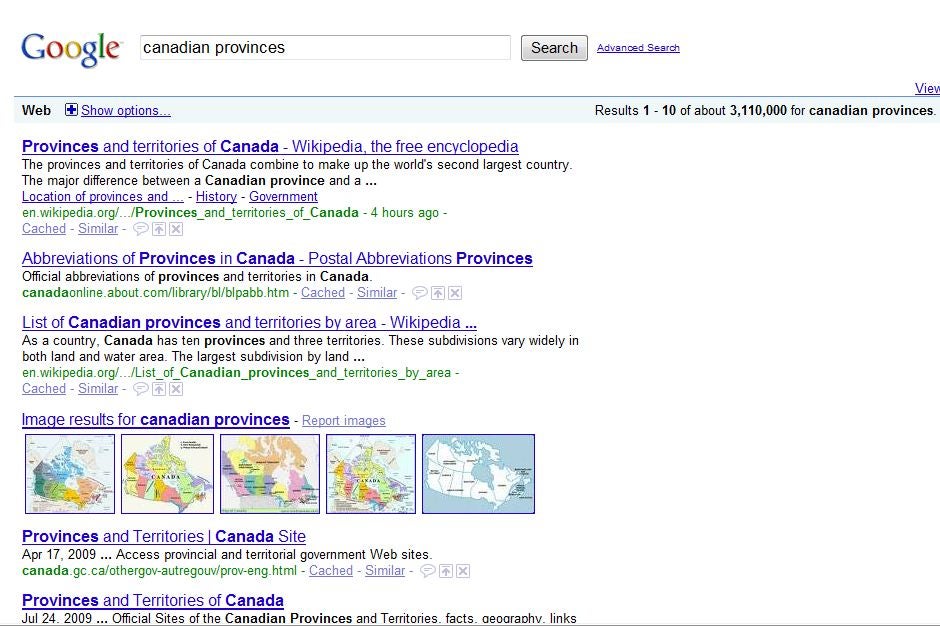940x627 pixels.
Task: Open Similar link for canadaonline.about.com result
Action: [376, 293]
